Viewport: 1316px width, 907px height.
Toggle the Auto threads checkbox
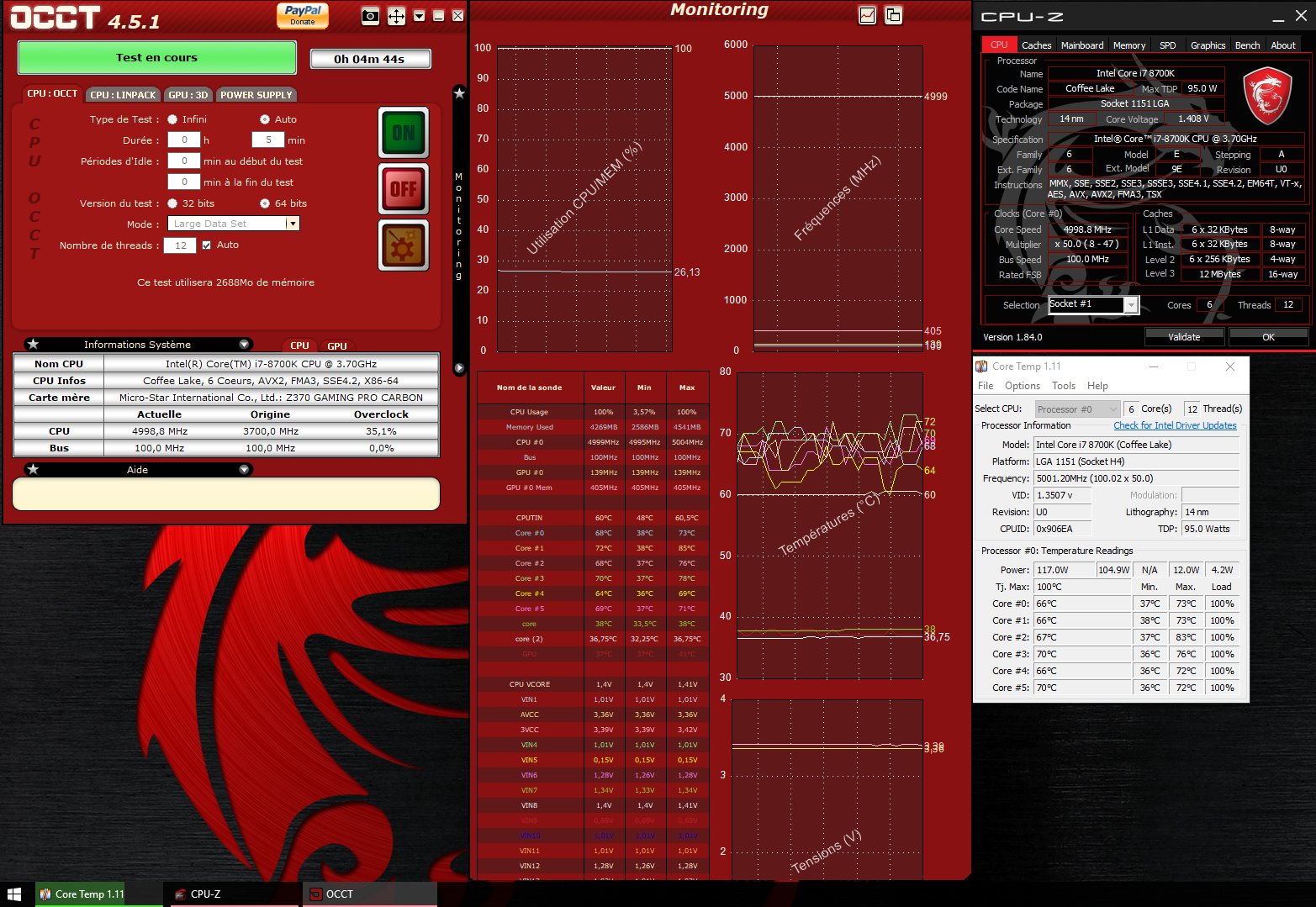coord(207,245)
